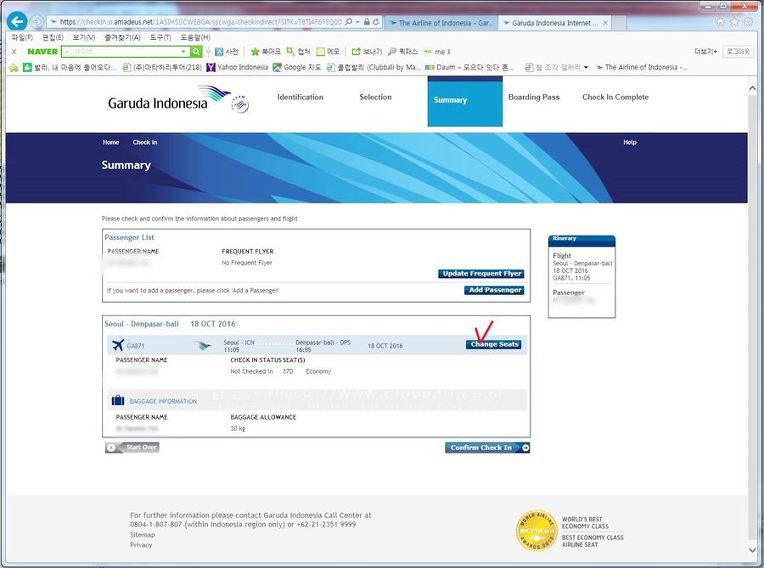This screenshot has height=568, width=764.
Task: Open the 도구(T) menu
Action: click(160, 38)
